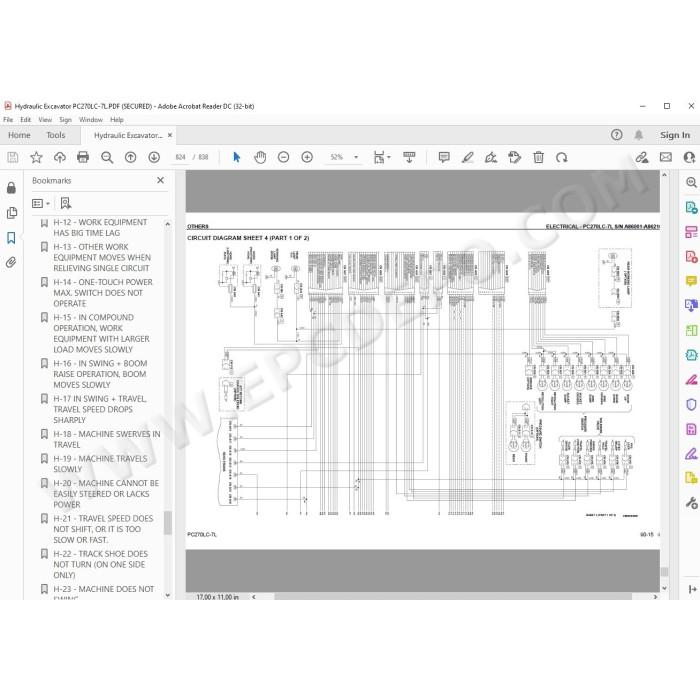This screenshot has width=700, height=700.
Task: Click the Save file icon
Action: [12, 157]
